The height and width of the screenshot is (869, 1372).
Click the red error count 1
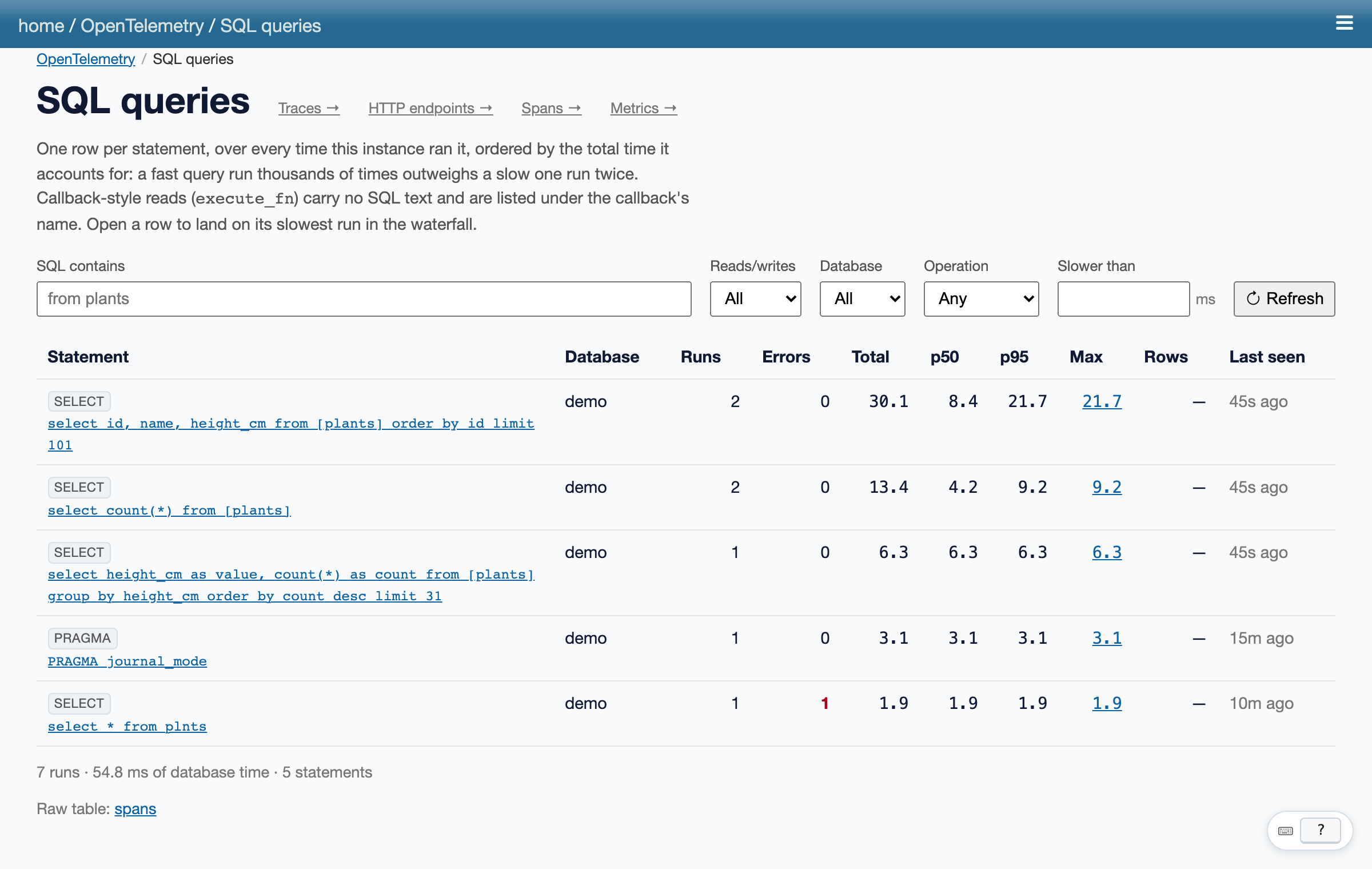point(824,703)
